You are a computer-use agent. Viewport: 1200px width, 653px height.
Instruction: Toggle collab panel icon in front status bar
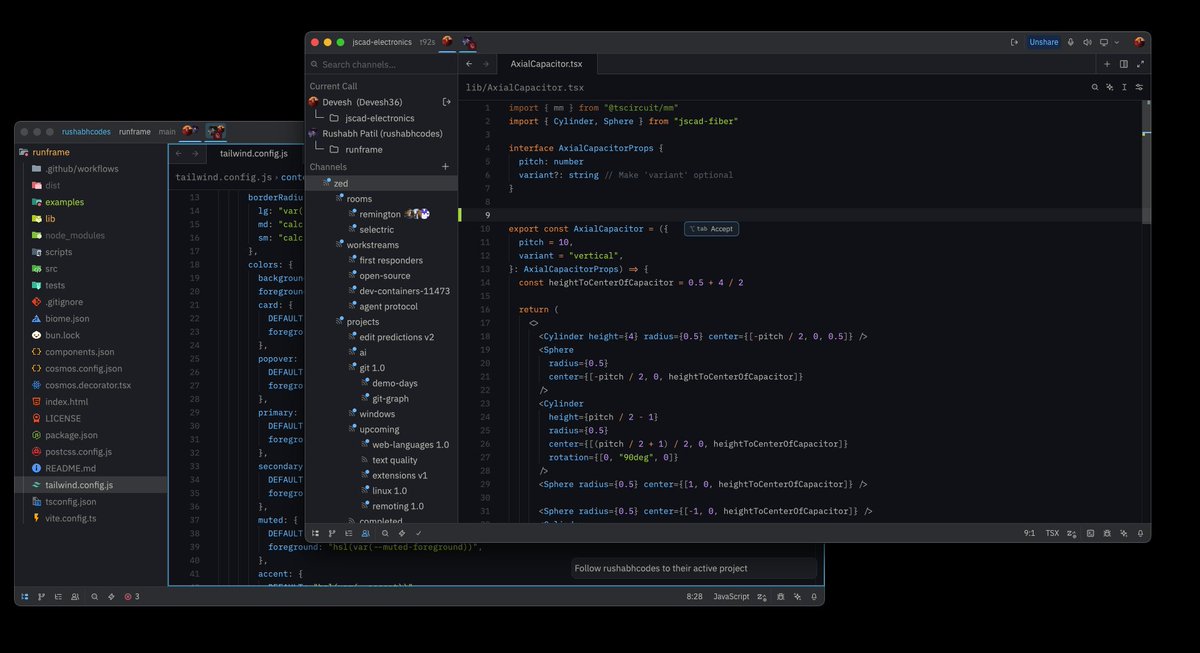(x=365, y=533)
